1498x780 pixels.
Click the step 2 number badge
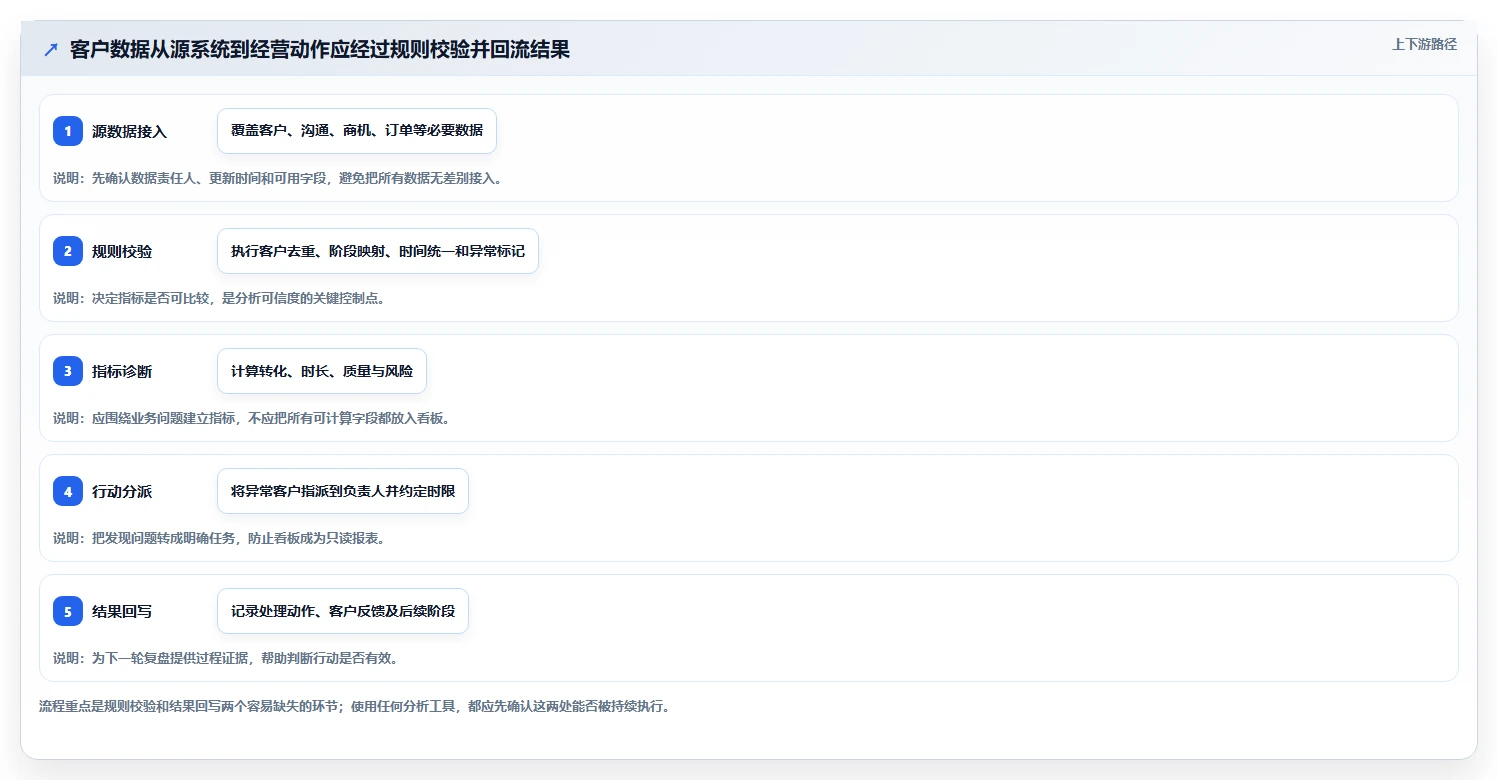point(68,251)
